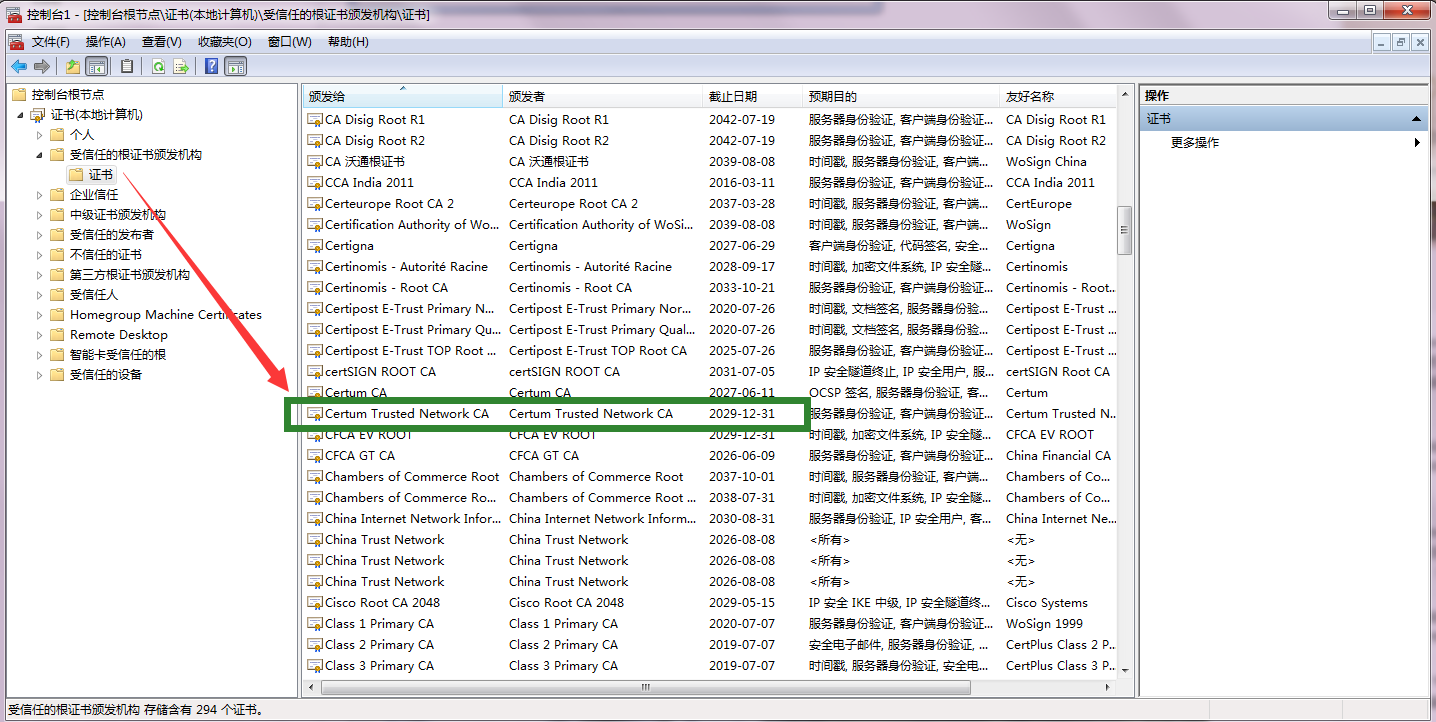This screenshot has height=722, width=1436.
Task: Sort by the 预期目的 column header
Action: pos(901,97)
